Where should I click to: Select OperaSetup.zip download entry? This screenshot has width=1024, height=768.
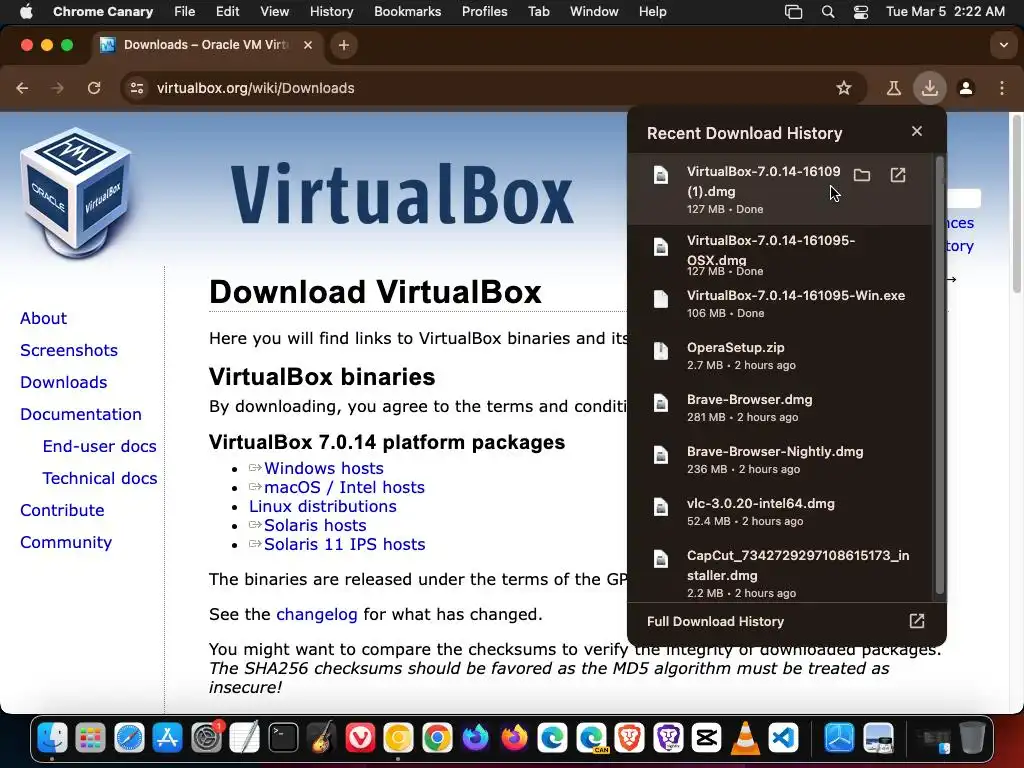(x=780, y=356)
